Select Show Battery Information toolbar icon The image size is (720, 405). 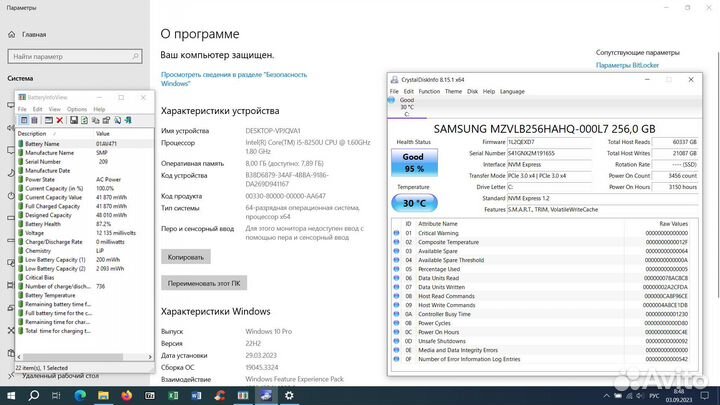click(24, 120)
